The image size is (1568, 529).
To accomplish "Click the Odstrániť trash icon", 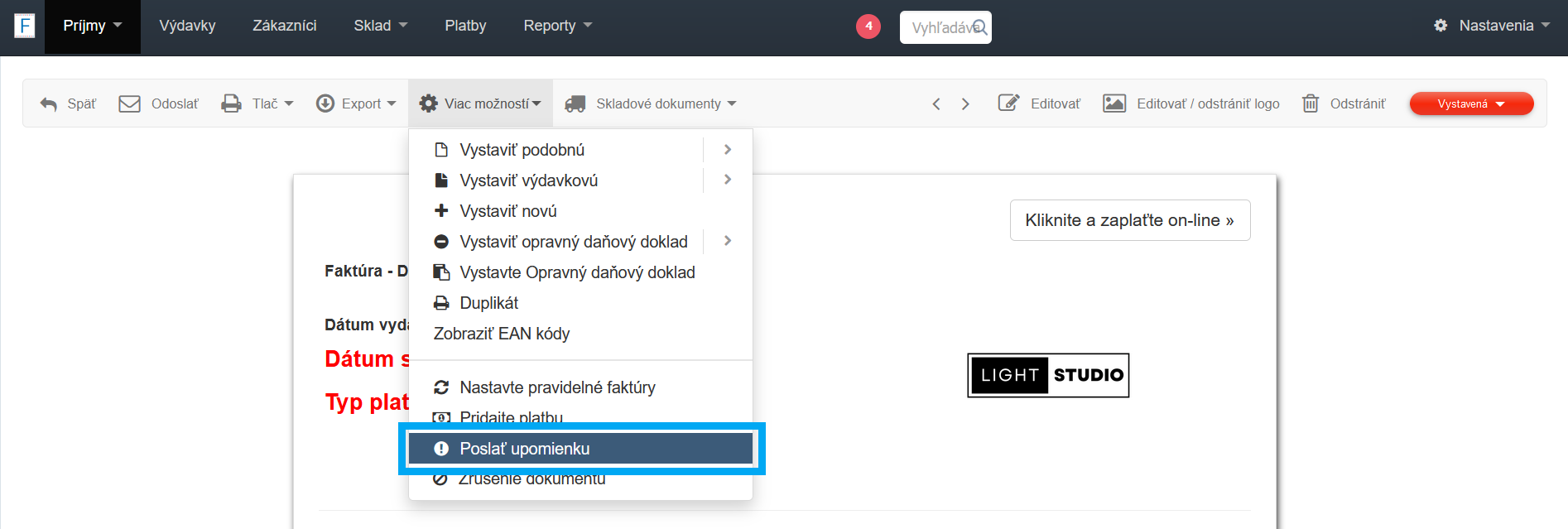I will (x=1311, y=103).
